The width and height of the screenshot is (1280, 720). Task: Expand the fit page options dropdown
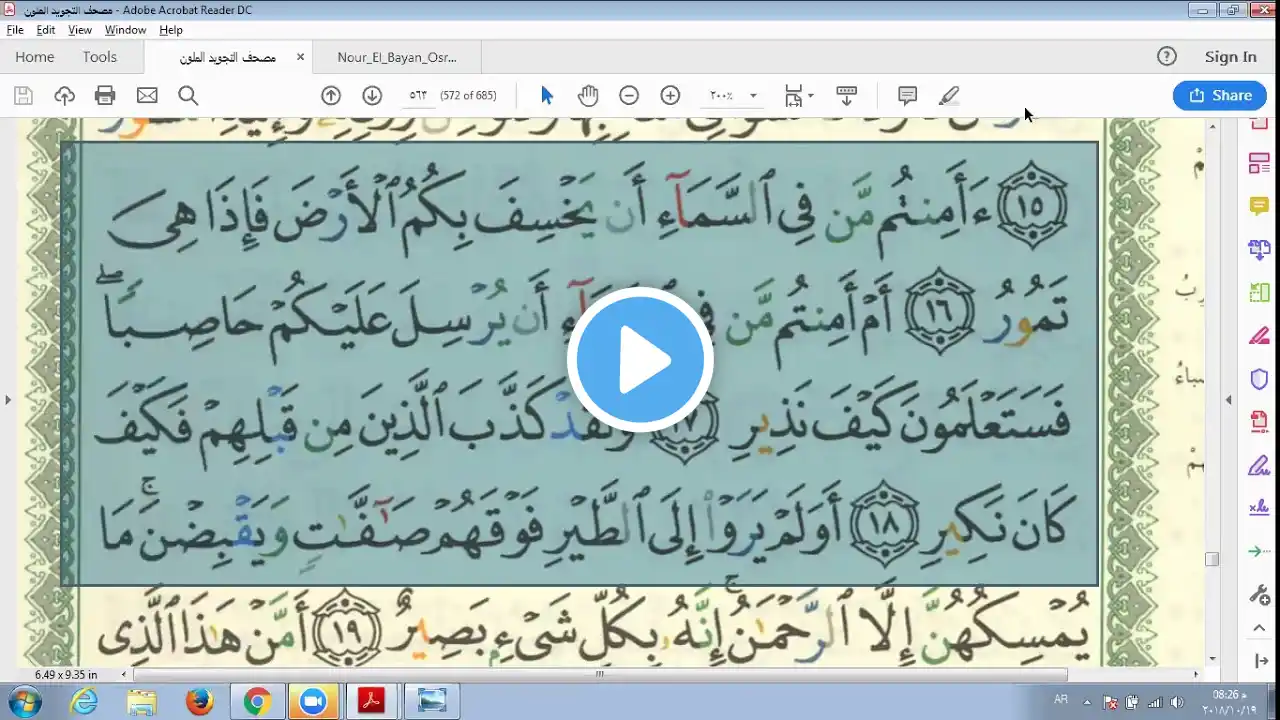(810, 96)
